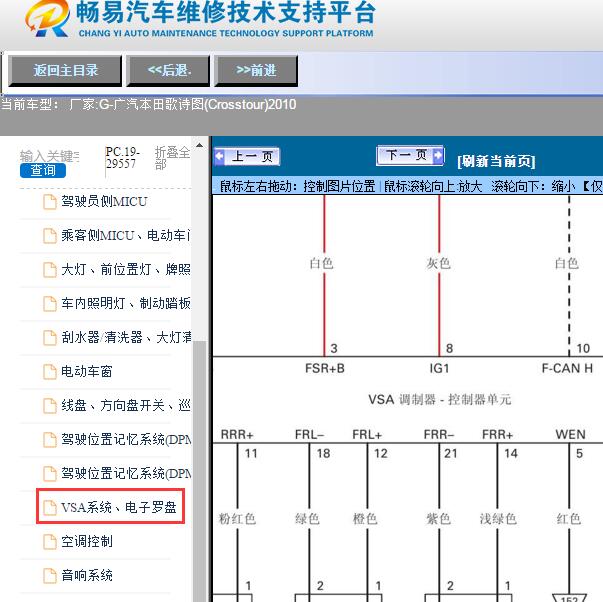
Task: Go to next page with 下一页
Action: click(410, 155)
